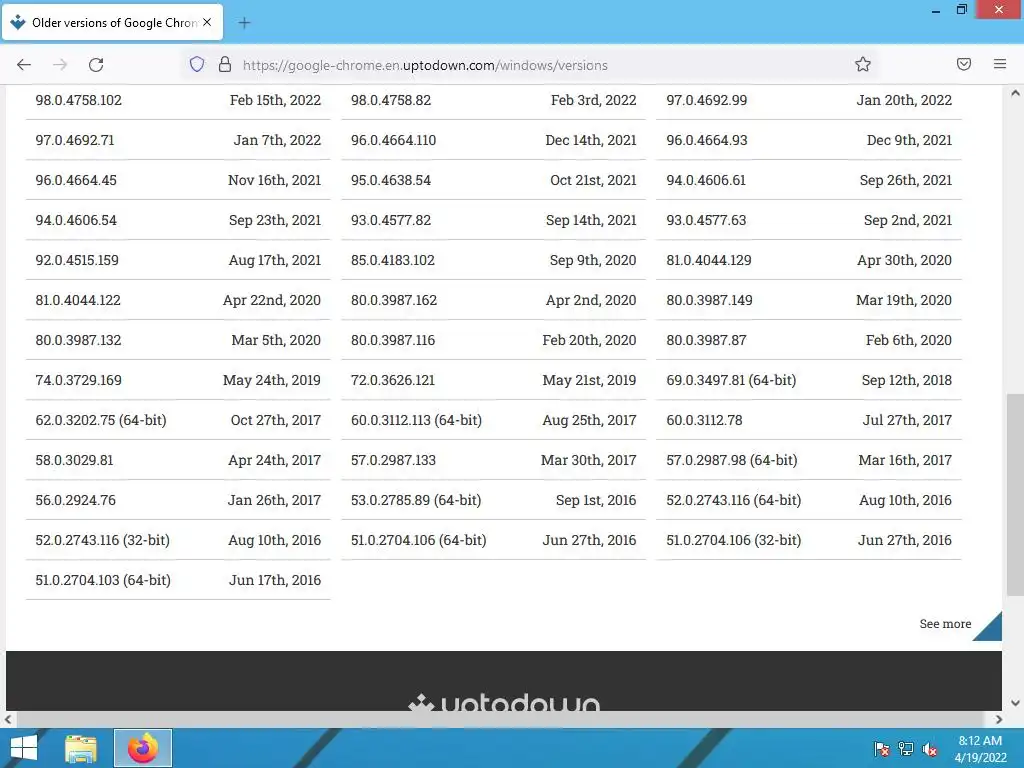Open version 98.0.4758.82
1024x768 pixels.
click(x=493, y=100)
